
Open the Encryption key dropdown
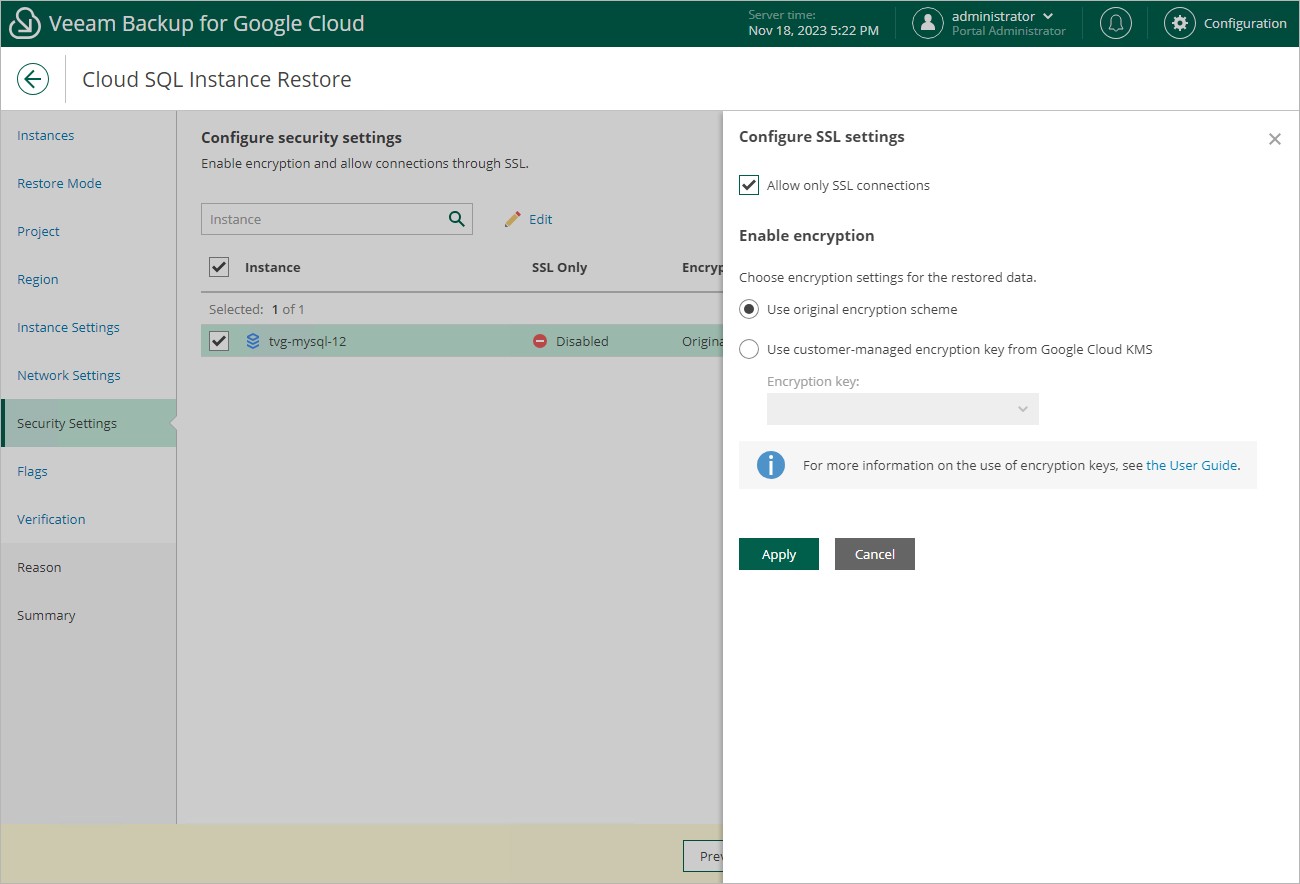[903, 409]
